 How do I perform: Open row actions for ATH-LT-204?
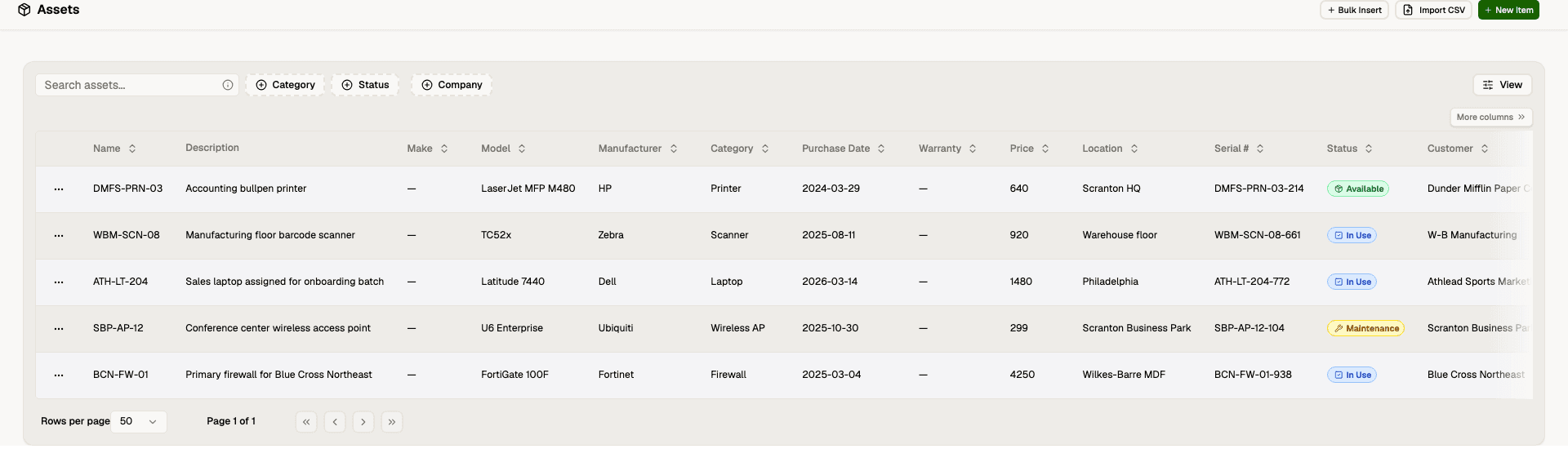pos(59,282)
